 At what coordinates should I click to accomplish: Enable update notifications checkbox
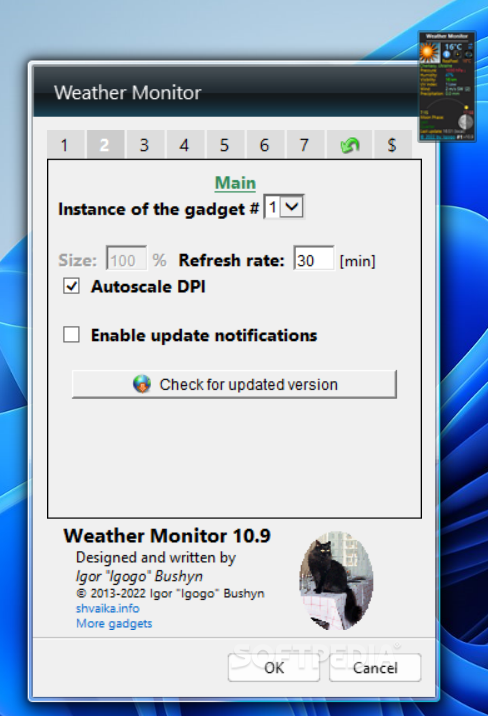71,334
